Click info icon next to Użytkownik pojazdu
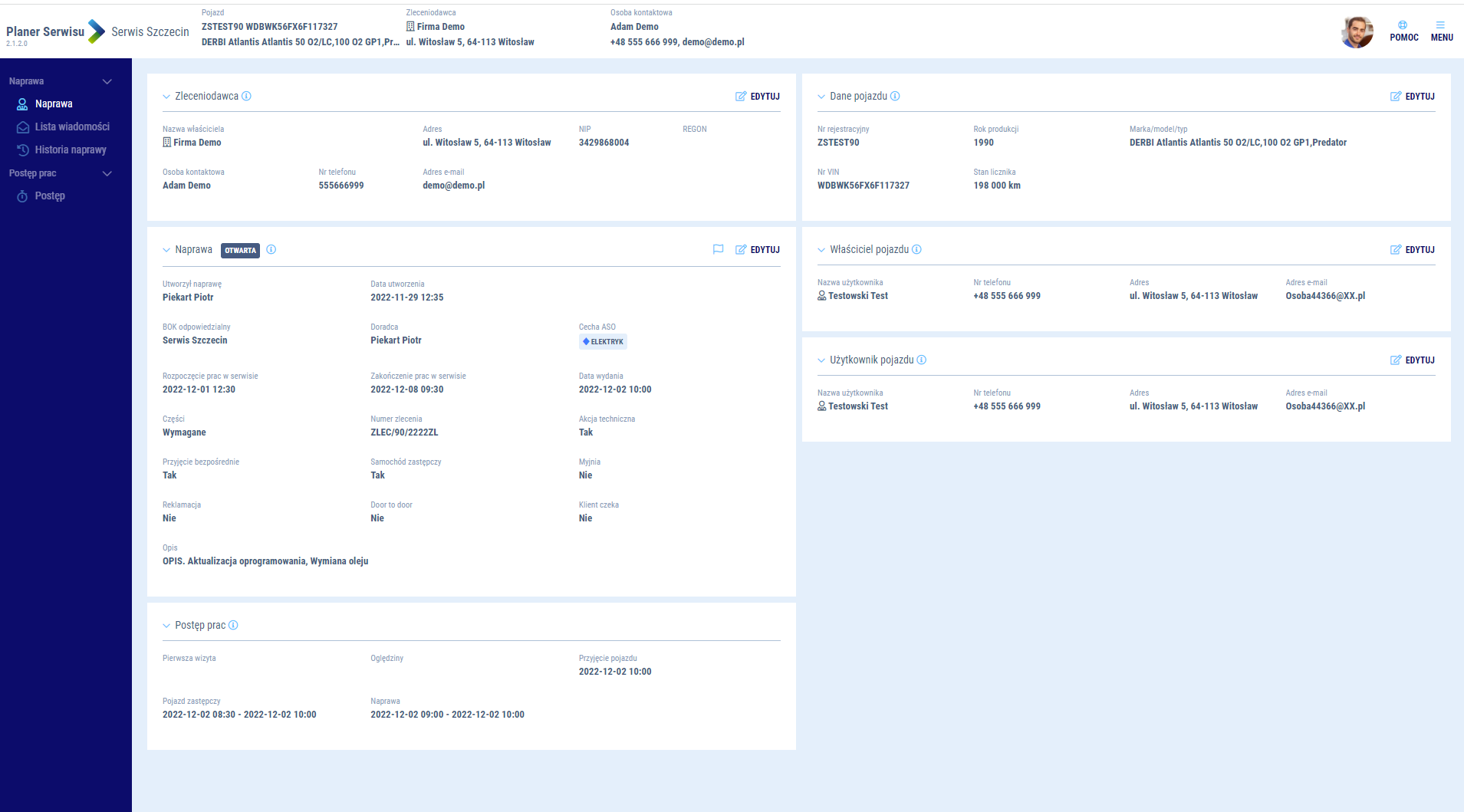 922,360
